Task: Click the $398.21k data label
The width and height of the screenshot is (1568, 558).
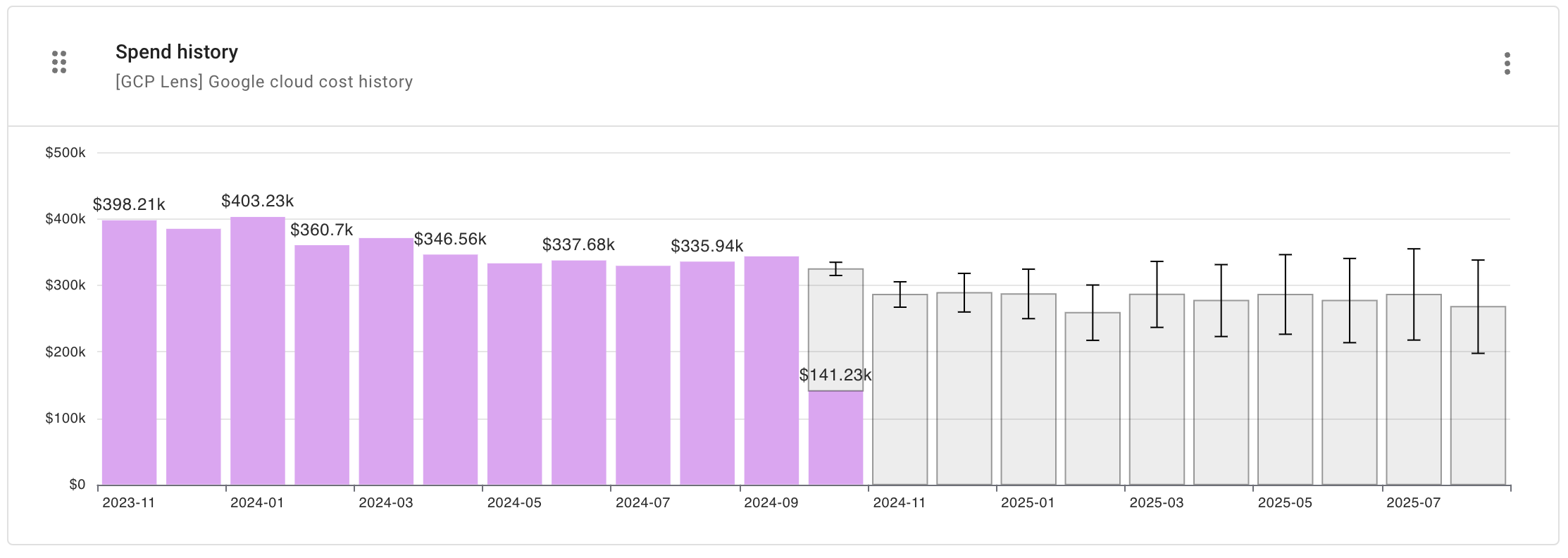Action: point(130,206)
